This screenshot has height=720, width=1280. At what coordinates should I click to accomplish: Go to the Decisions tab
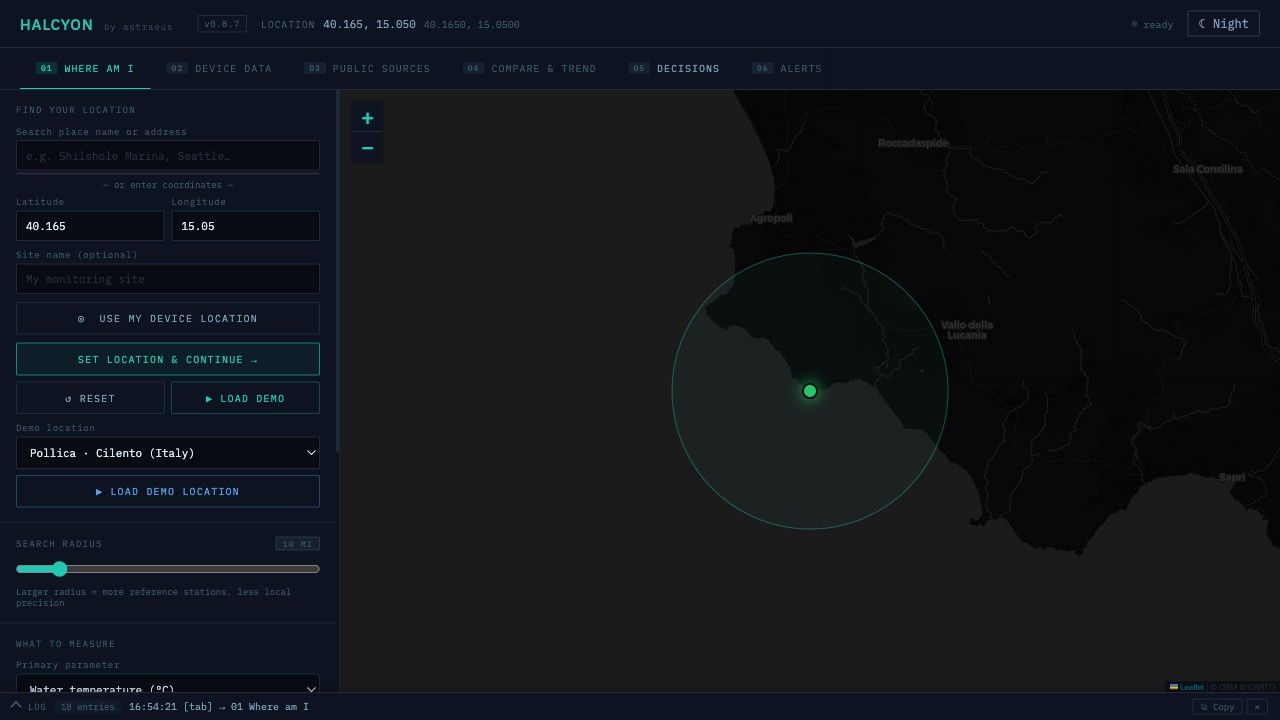point(674,69)
